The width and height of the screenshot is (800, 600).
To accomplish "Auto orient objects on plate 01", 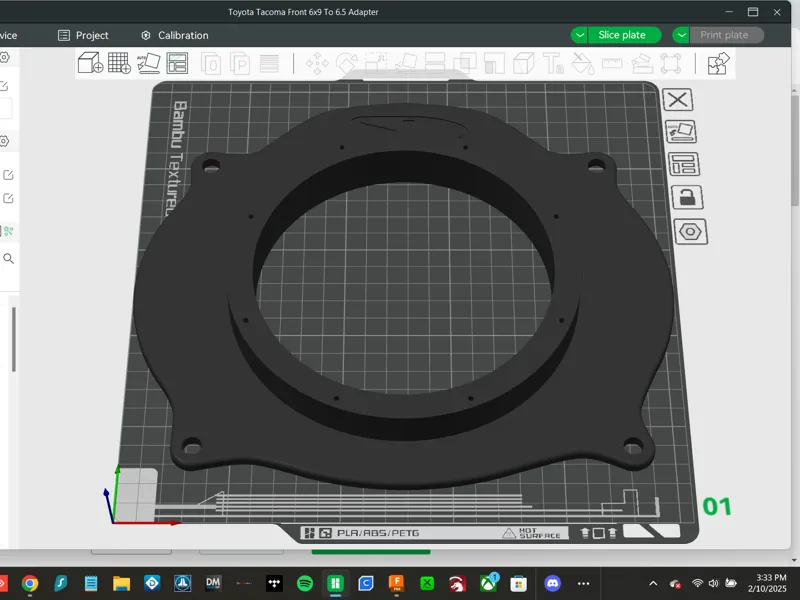I will [x=681, y=132].
